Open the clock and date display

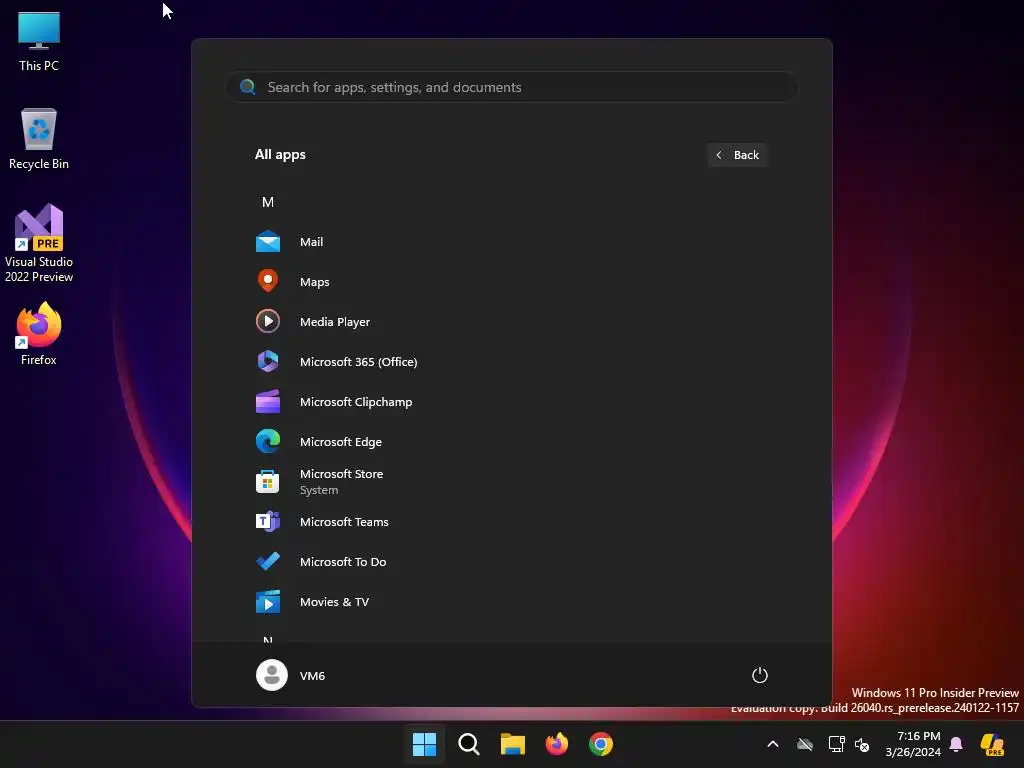pyautogui.click(x=913, y=744)
